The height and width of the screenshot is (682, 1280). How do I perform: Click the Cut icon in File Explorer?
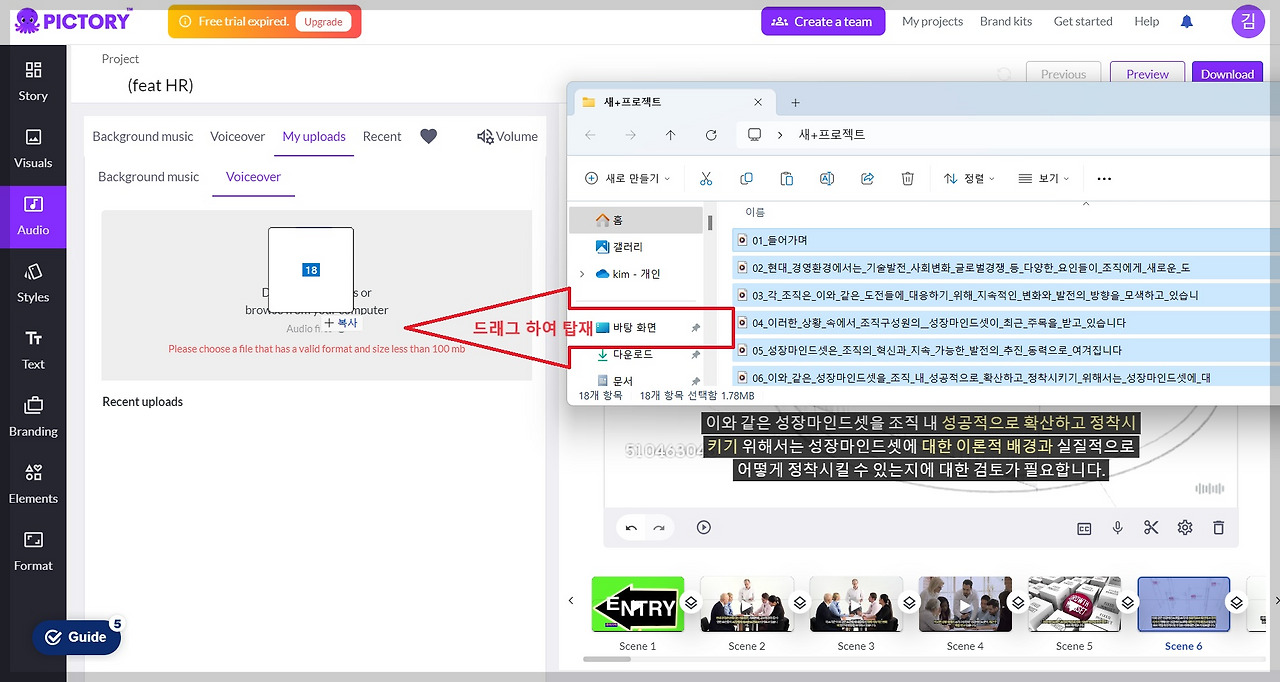[706, 179]
